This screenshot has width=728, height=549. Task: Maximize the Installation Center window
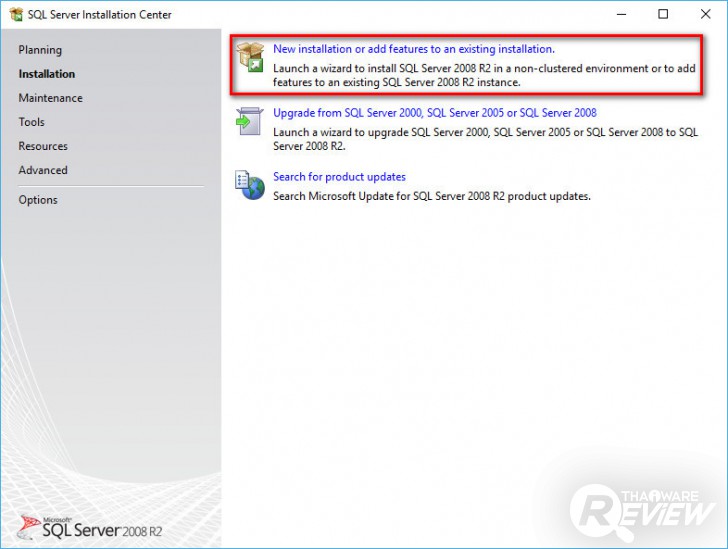point(663,14)
